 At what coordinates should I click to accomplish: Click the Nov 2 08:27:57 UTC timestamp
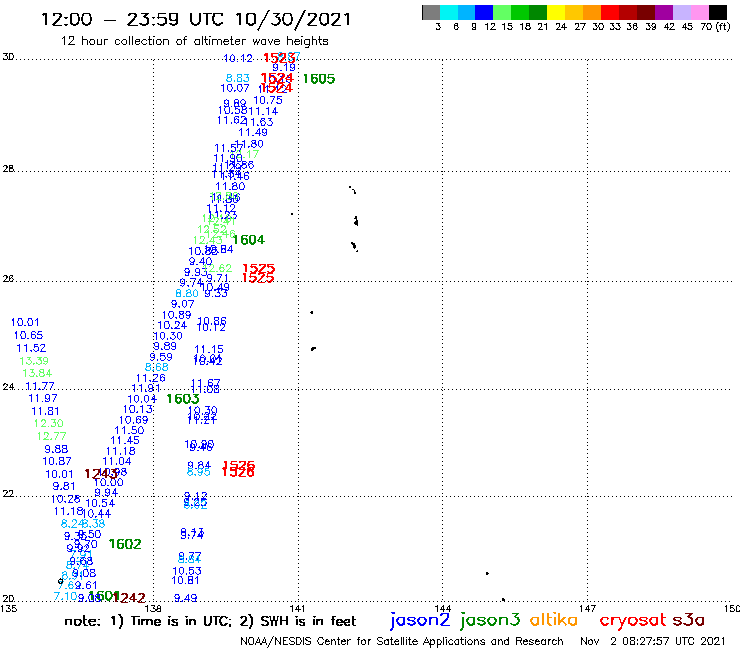point(653,641)
